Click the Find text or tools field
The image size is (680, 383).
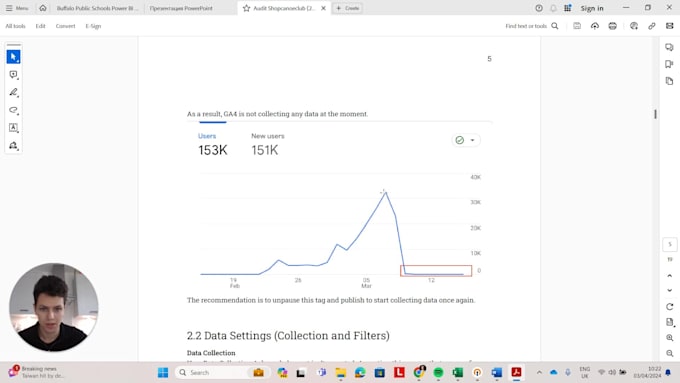tap(526, 26)
